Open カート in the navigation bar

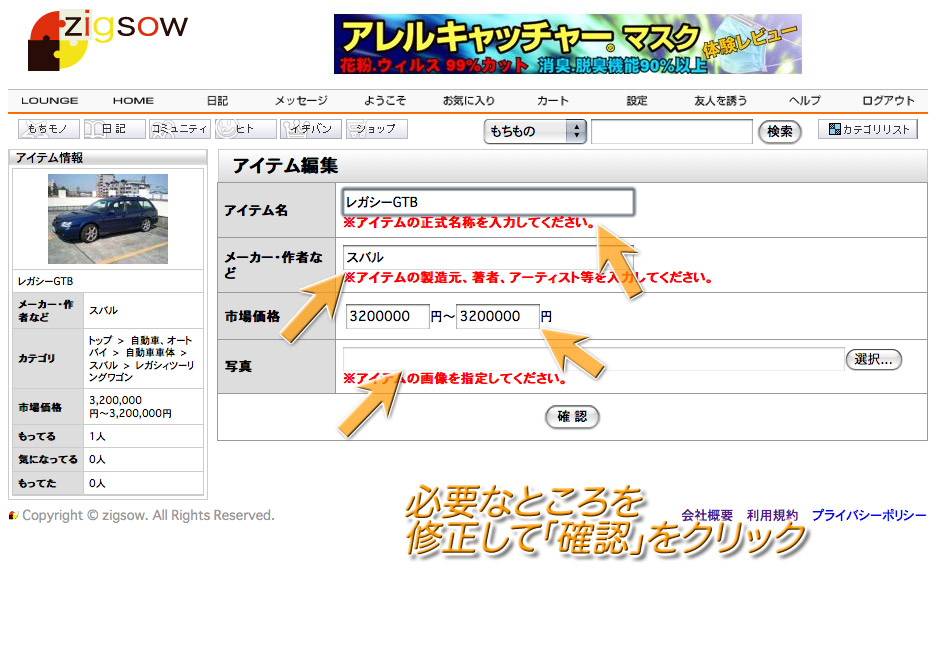coord(553,101)
